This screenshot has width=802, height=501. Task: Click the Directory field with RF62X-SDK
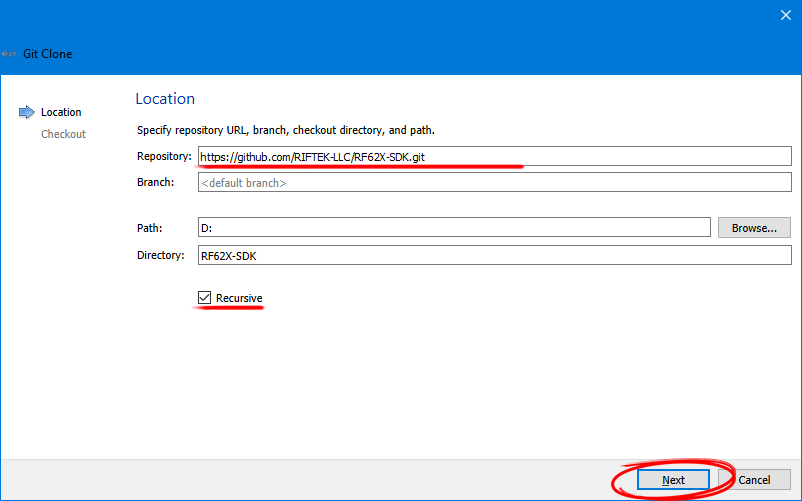coord(494,255)
